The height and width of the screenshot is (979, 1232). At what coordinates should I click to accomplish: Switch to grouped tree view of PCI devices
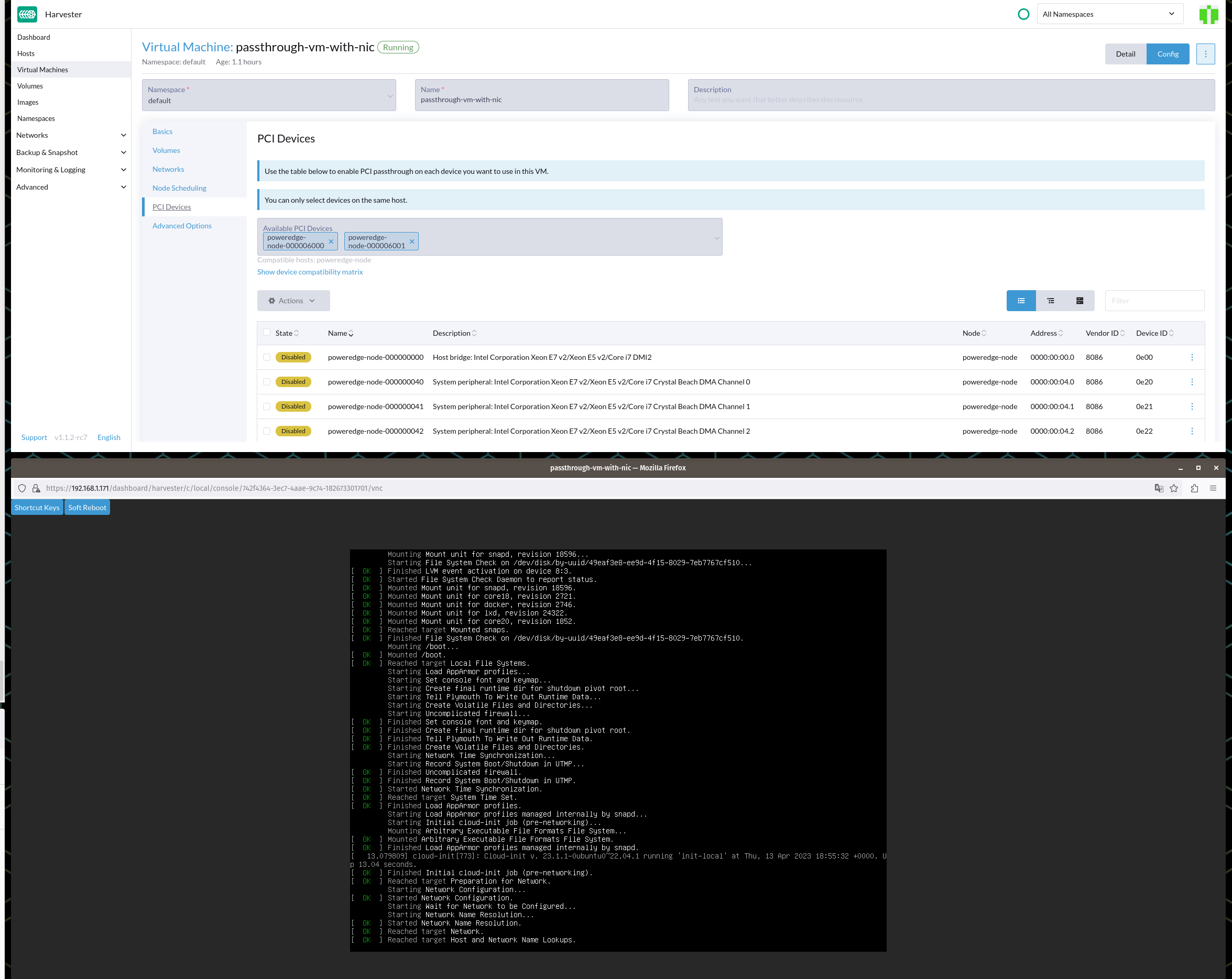1050,301
